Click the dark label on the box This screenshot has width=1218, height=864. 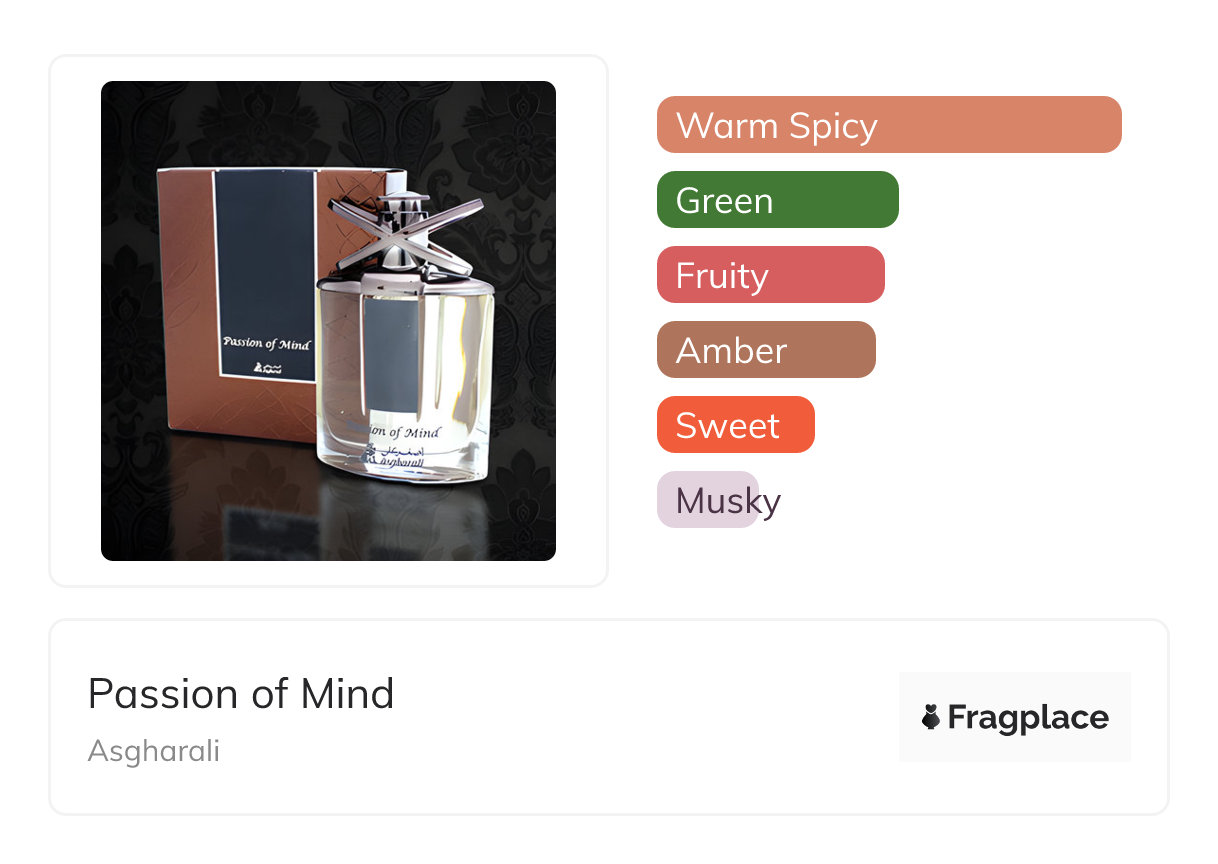(265, 274)
